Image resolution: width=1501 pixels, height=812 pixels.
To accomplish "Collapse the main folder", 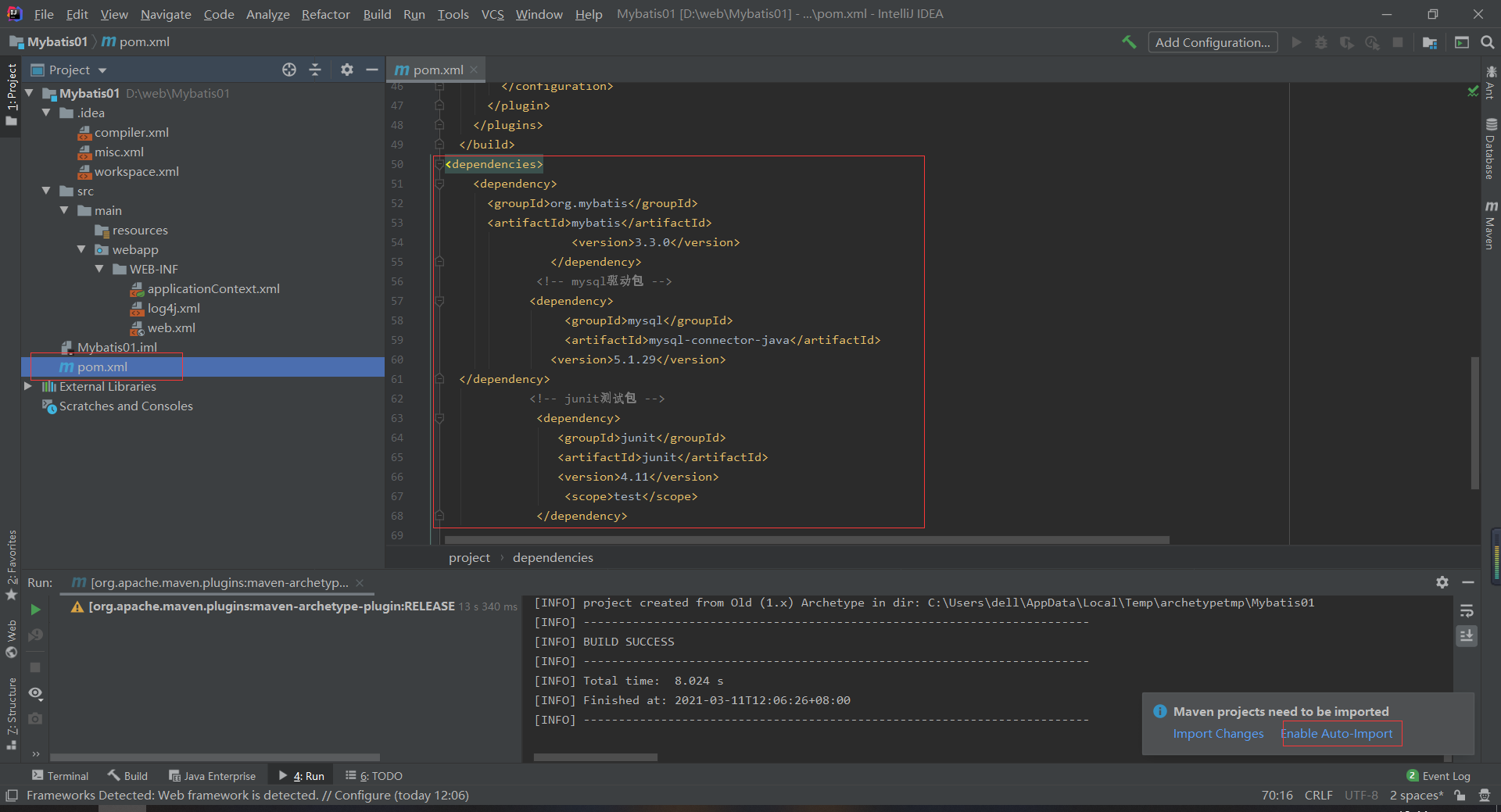I will [64, 210].
